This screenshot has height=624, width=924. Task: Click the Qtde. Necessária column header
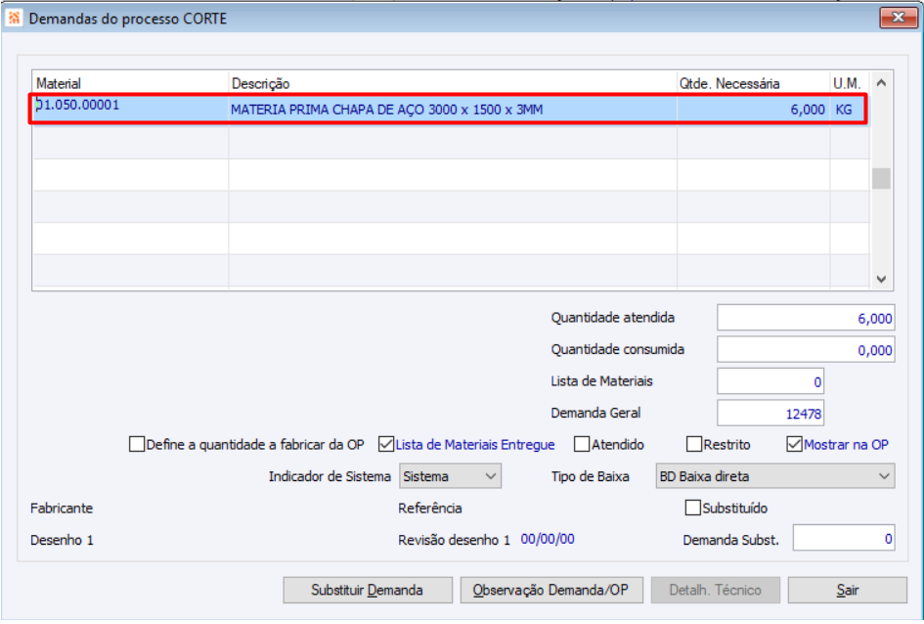tap(753, 83)
